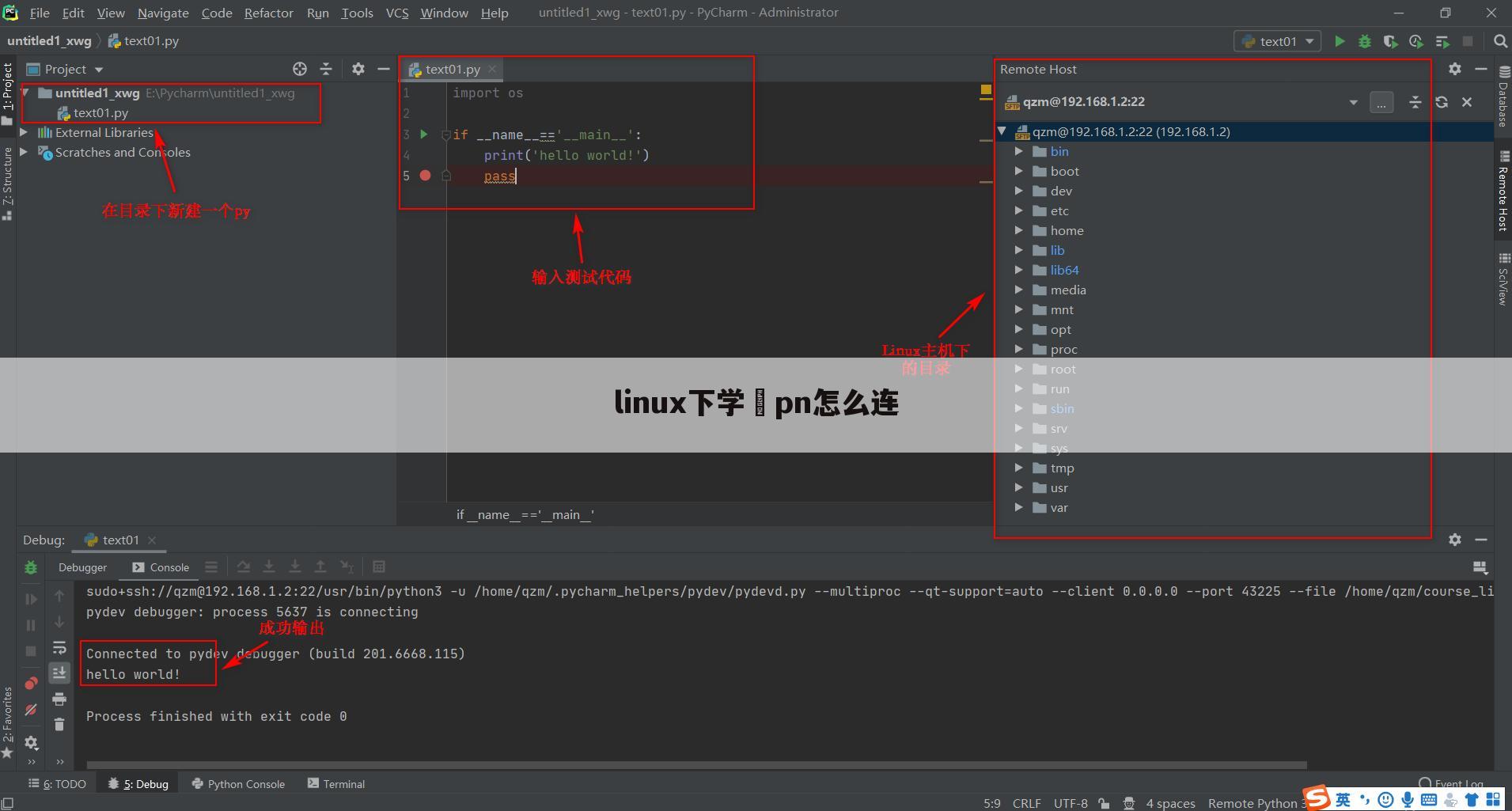Open the Navigate menu
Screen dimensions: 1512x811
coord(163,13)
